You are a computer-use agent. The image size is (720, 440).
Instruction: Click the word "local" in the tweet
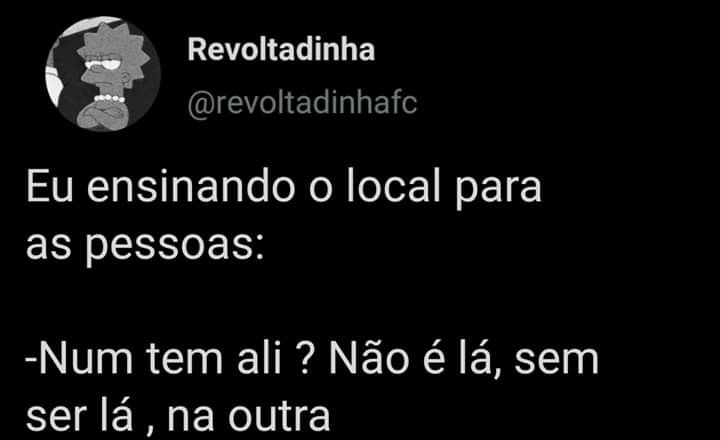pos(394,186)
